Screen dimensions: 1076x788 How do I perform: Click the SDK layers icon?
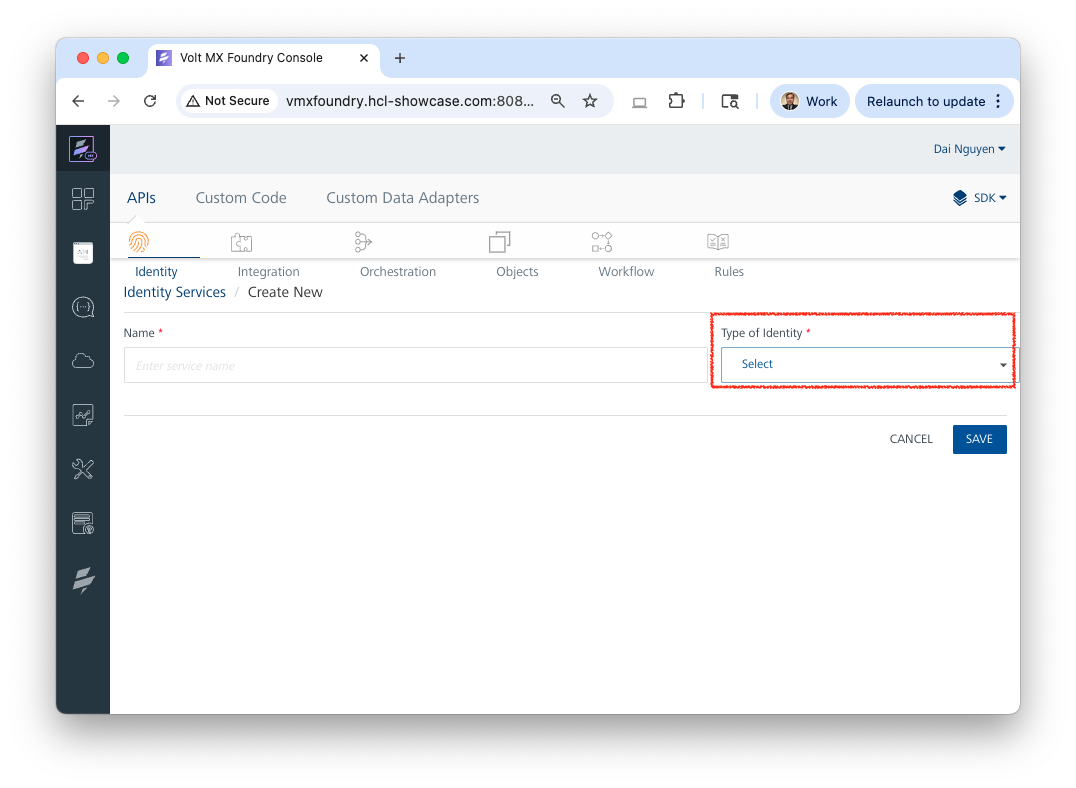click(960, 198)
